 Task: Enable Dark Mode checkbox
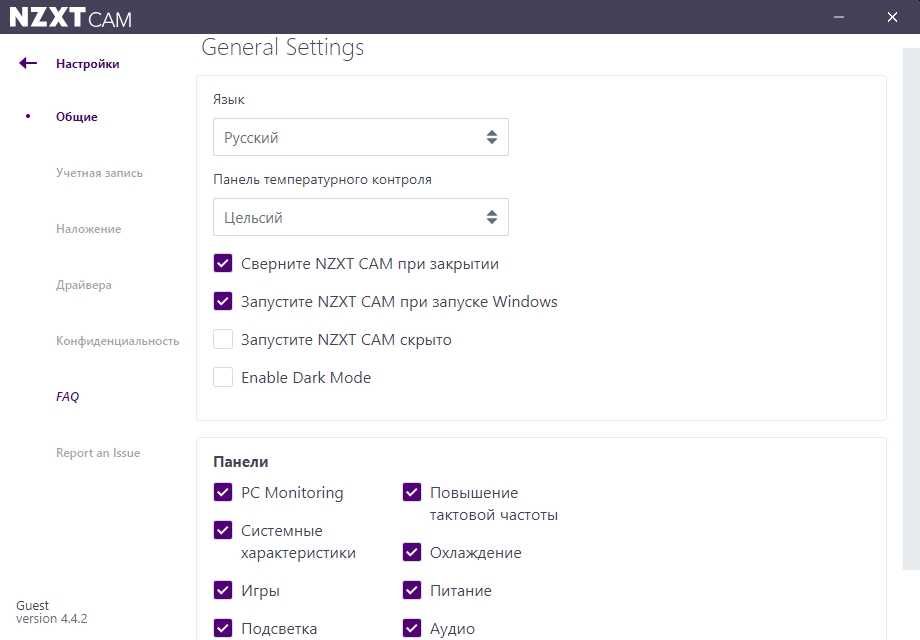click(223, 378)
